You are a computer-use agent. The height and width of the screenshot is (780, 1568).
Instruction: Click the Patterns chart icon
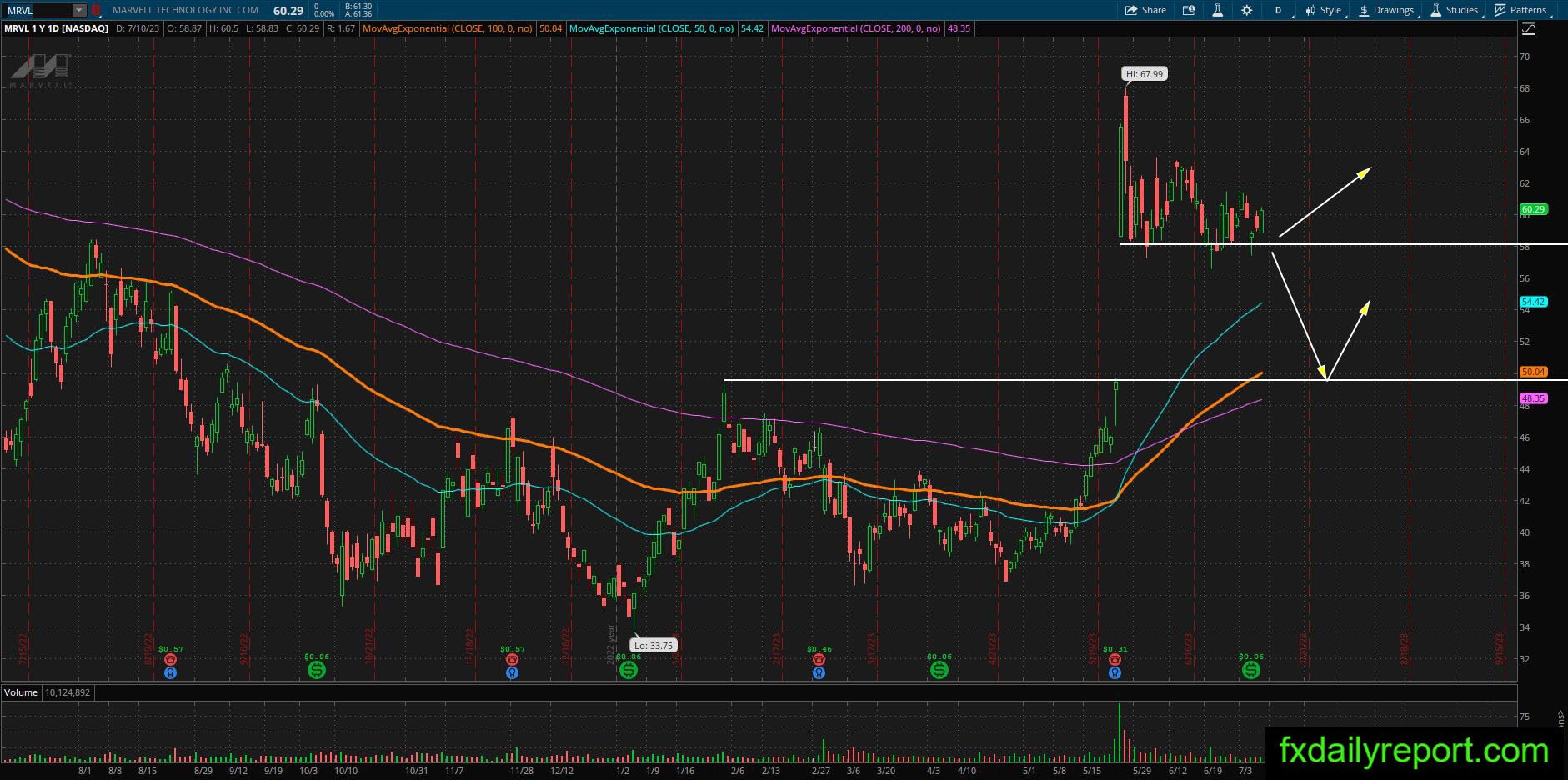coord(1500,10)
